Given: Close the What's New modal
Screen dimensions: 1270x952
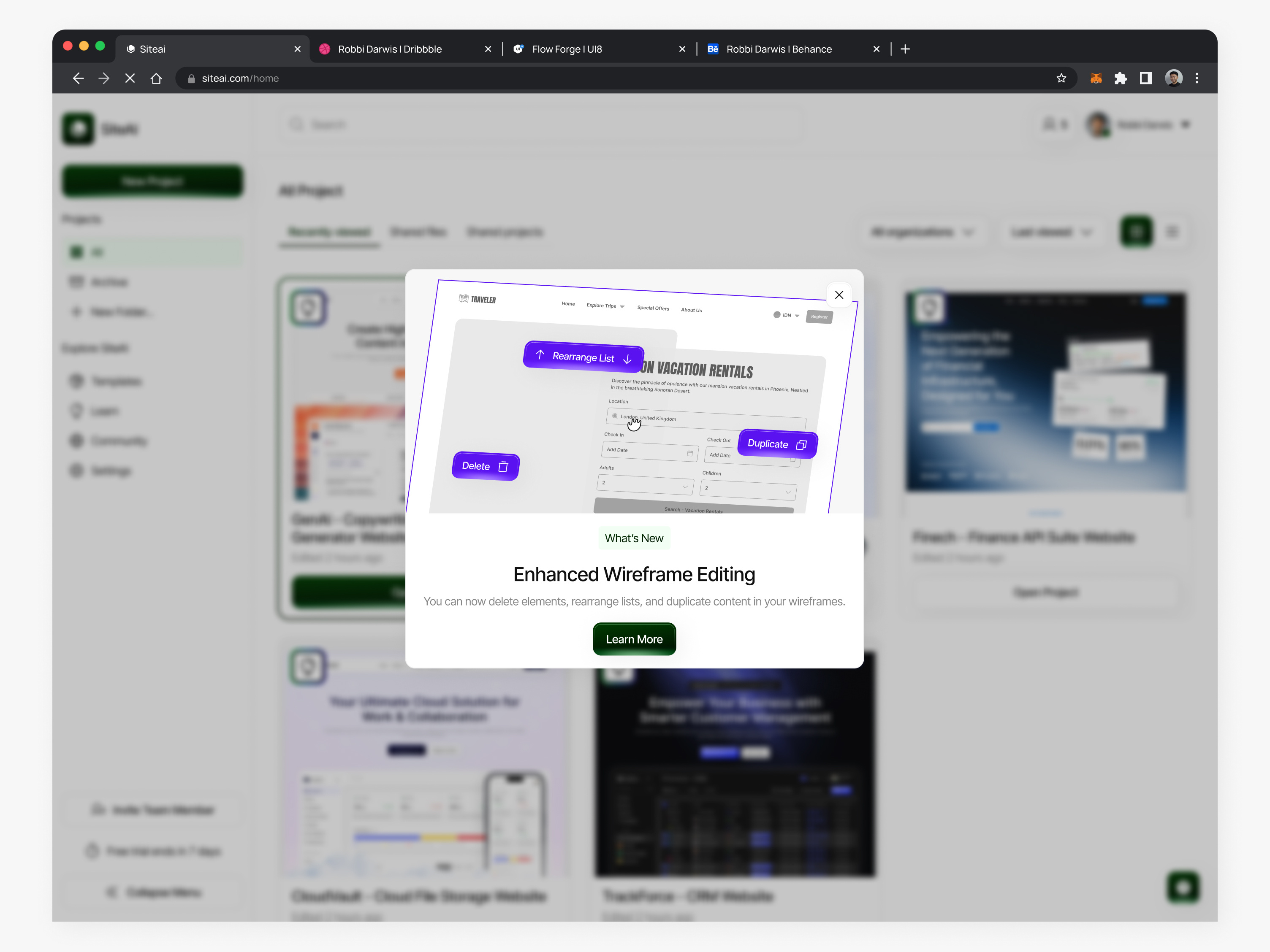Looking at the screenshot, I should pos(839,295).
